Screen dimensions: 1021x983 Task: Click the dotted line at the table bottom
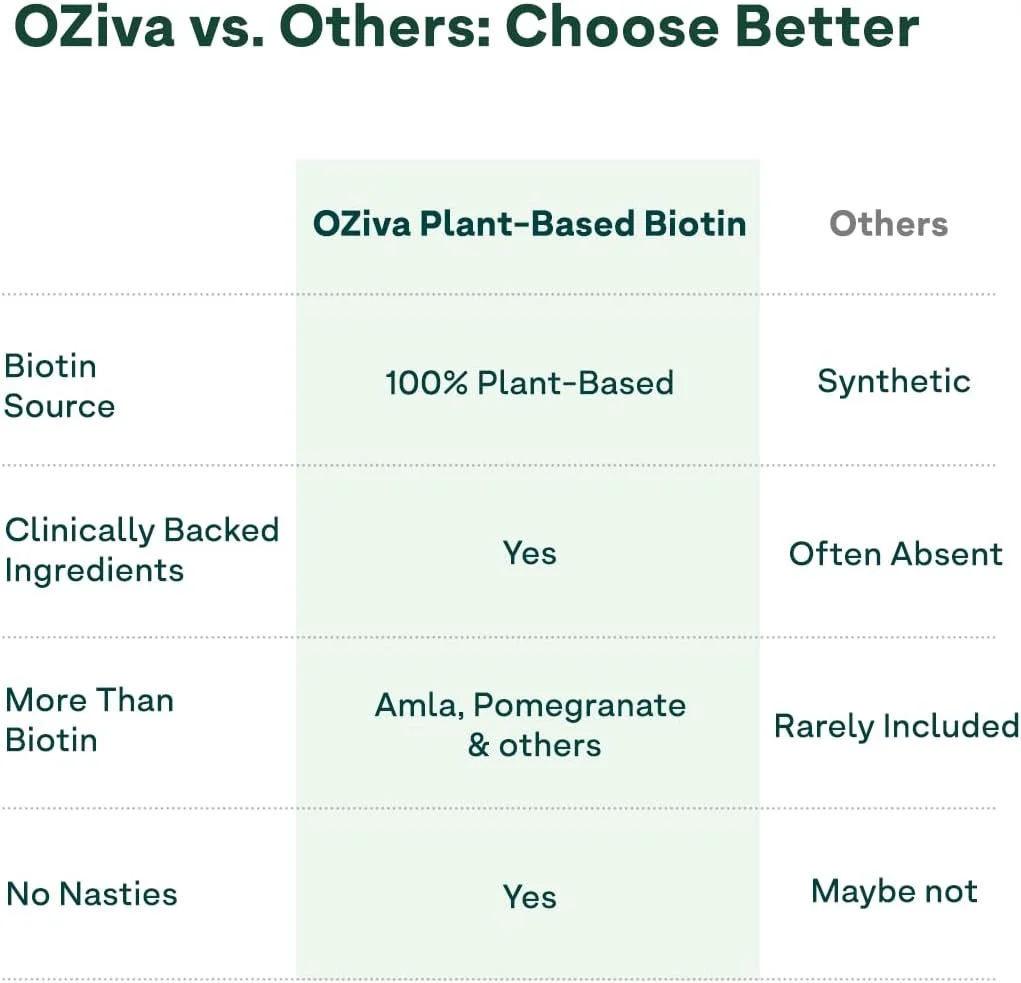[x=150, y=979]
